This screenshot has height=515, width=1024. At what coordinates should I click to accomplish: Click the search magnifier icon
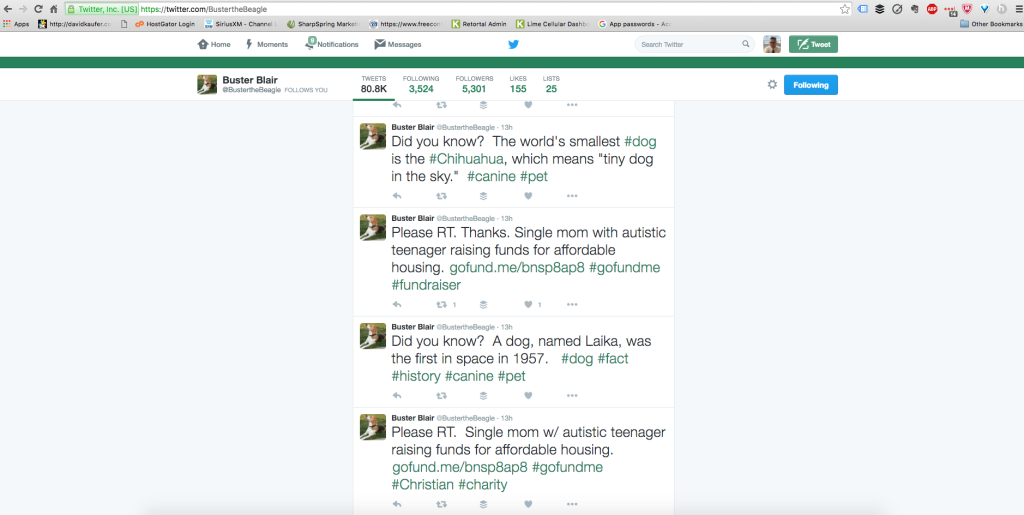click(746, 44)
